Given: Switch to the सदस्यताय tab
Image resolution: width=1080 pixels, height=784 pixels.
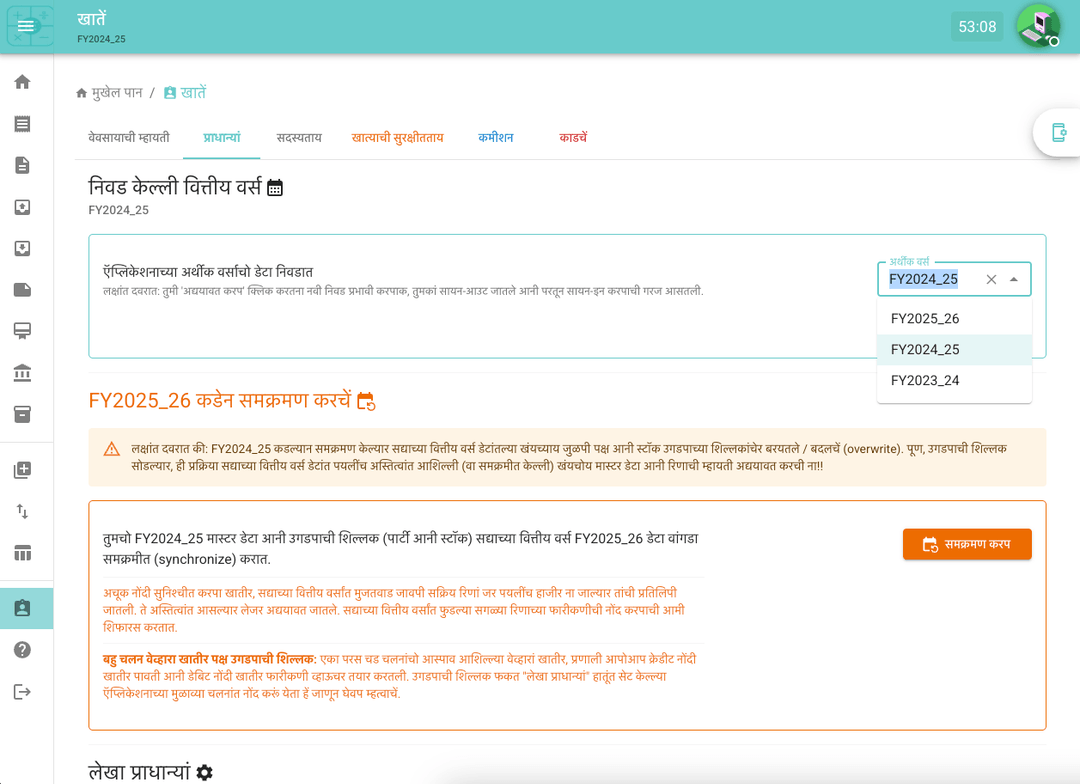Looking at the screenshot, I should tap(299, 138).
